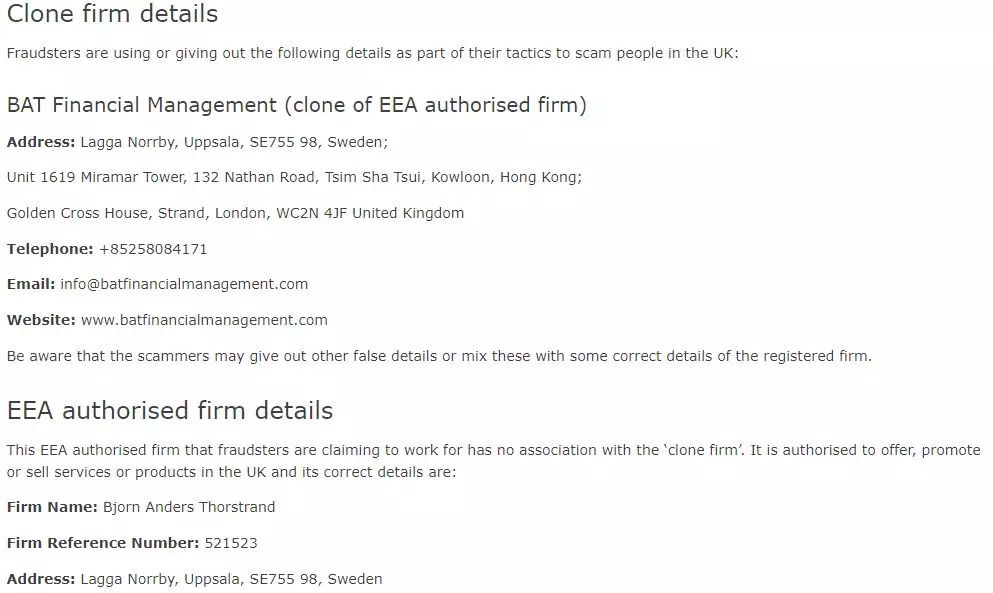Click the last 'Address:' label at bottom
993x593 pixels.
[x=41, y=579]
